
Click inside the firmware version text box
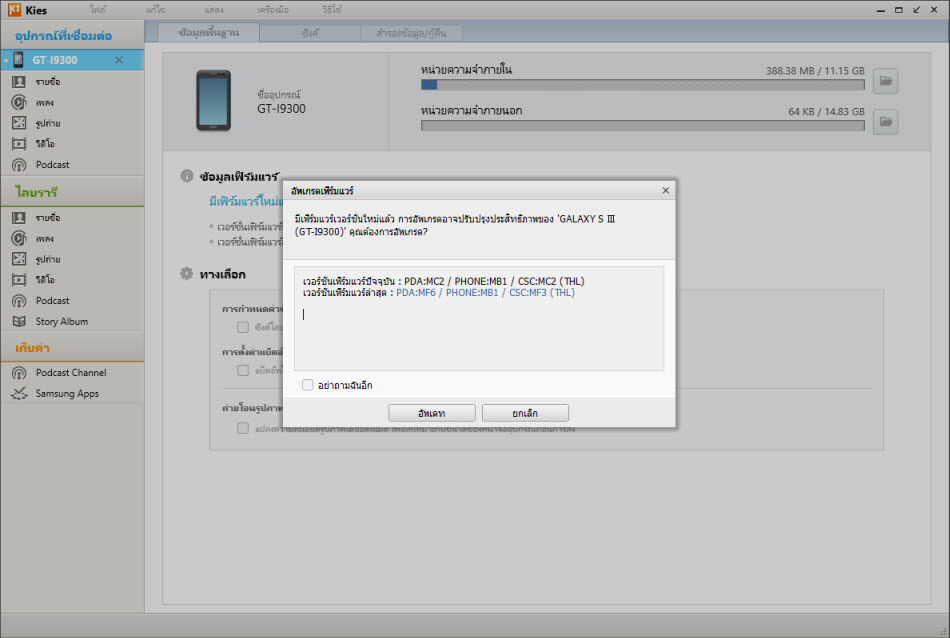coord(479,318)
